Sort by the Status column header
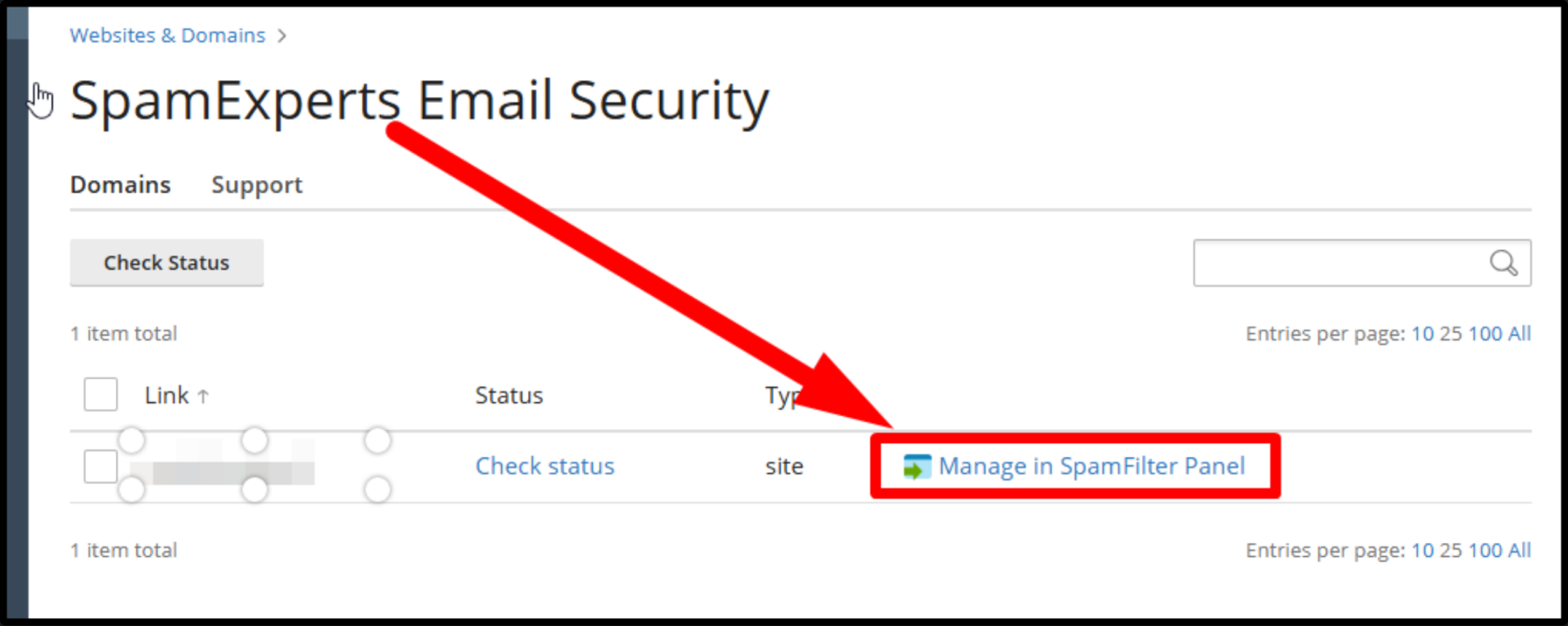Viewport: 1568px width, 626px height. [x=509, y=396]
